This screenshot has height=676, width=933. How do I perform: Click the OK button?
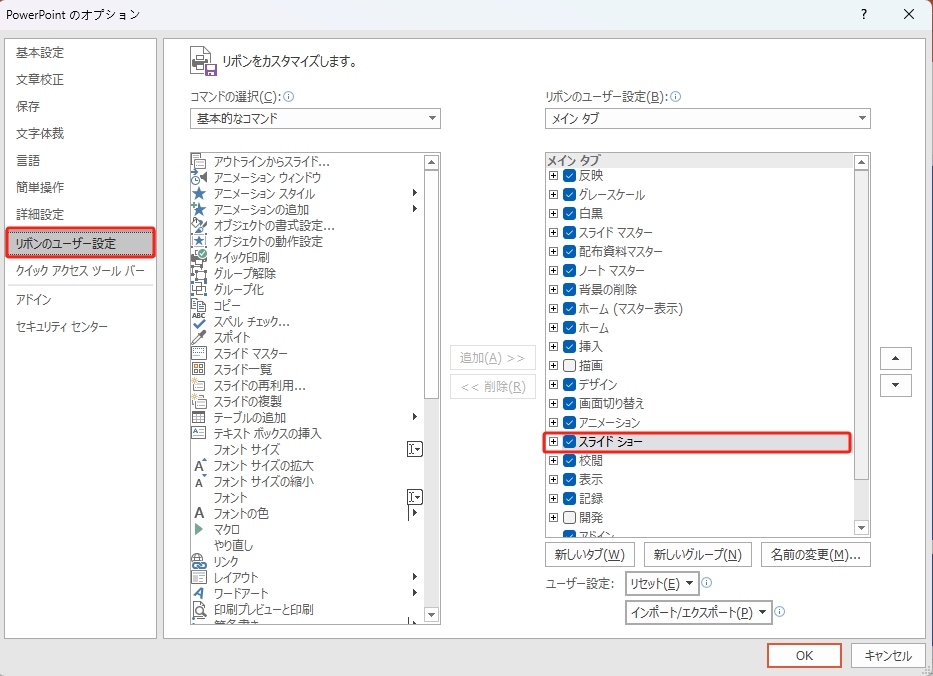click(804, 655)
